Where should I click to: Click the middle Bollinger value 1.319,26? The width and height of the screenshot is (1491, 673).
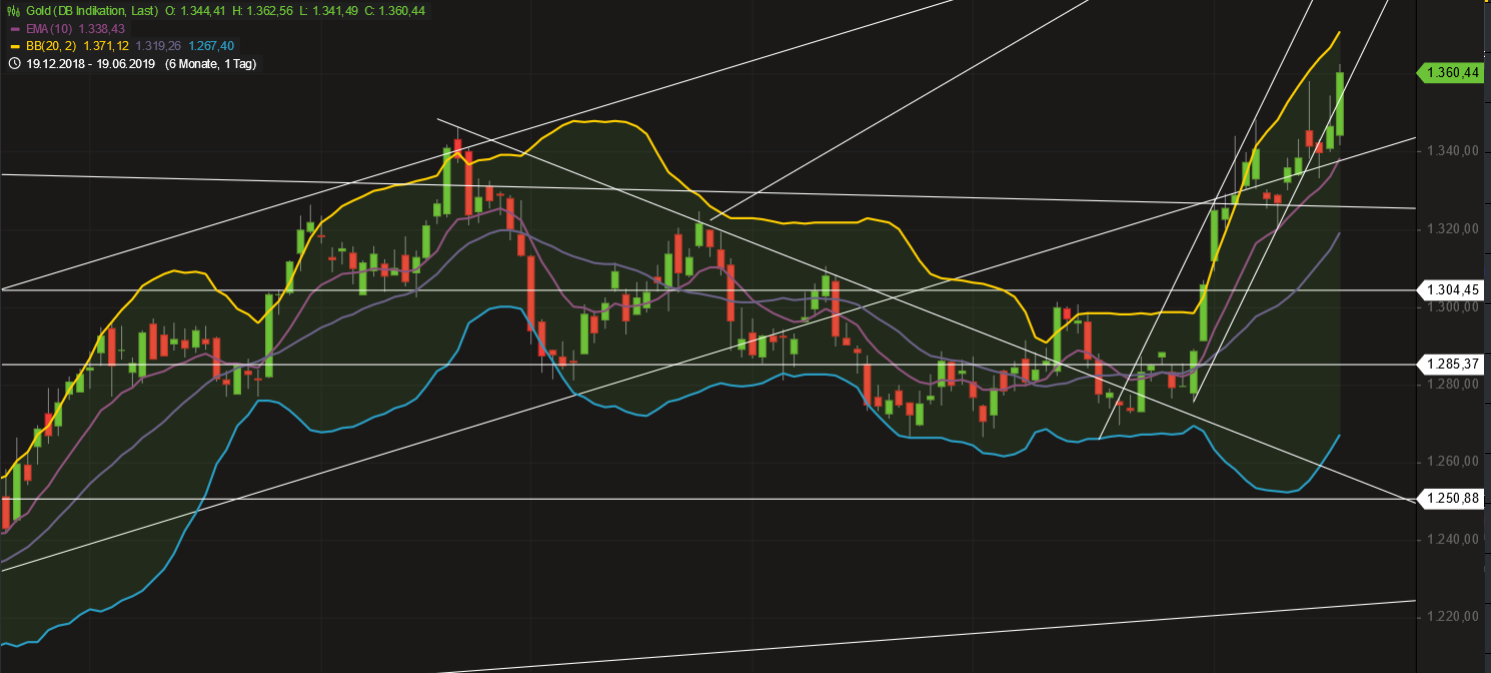coord(160,46)
